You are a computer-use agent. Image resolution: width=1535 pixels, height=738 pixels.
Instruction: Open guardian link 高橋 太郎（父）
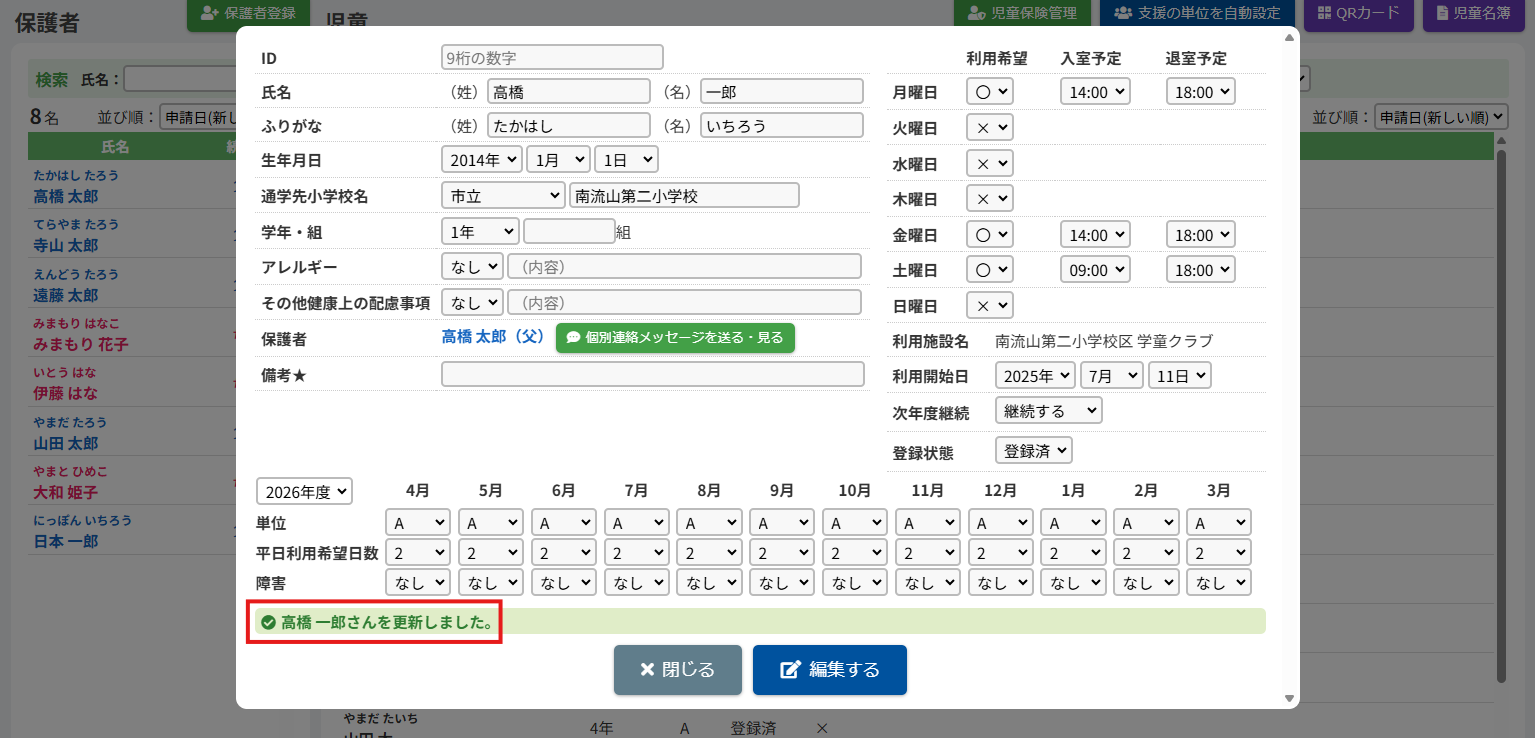pos(494,338)
